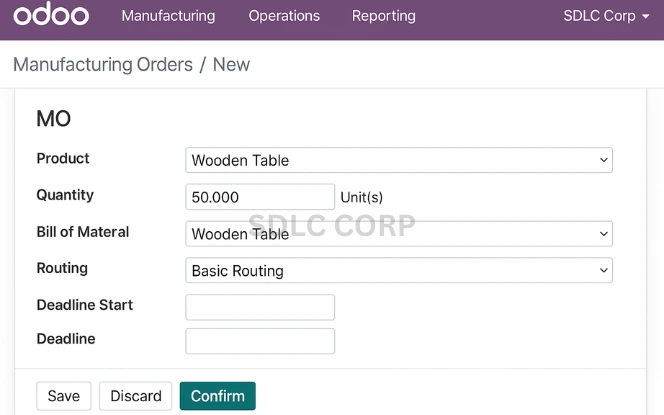Click the New breadcrumb text
The image size is (664, 415).
point(231,65)
